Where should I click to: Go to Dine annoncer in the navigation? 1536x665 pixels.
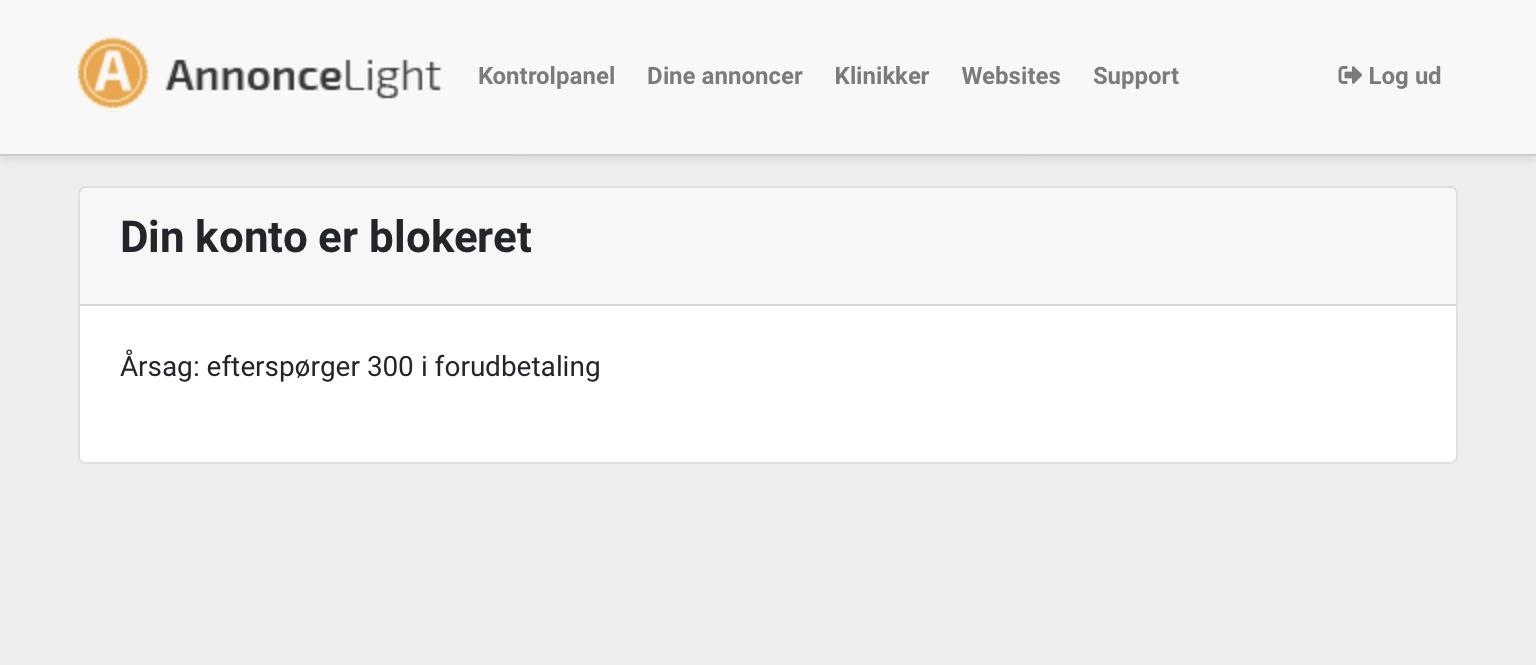[725, 76]
